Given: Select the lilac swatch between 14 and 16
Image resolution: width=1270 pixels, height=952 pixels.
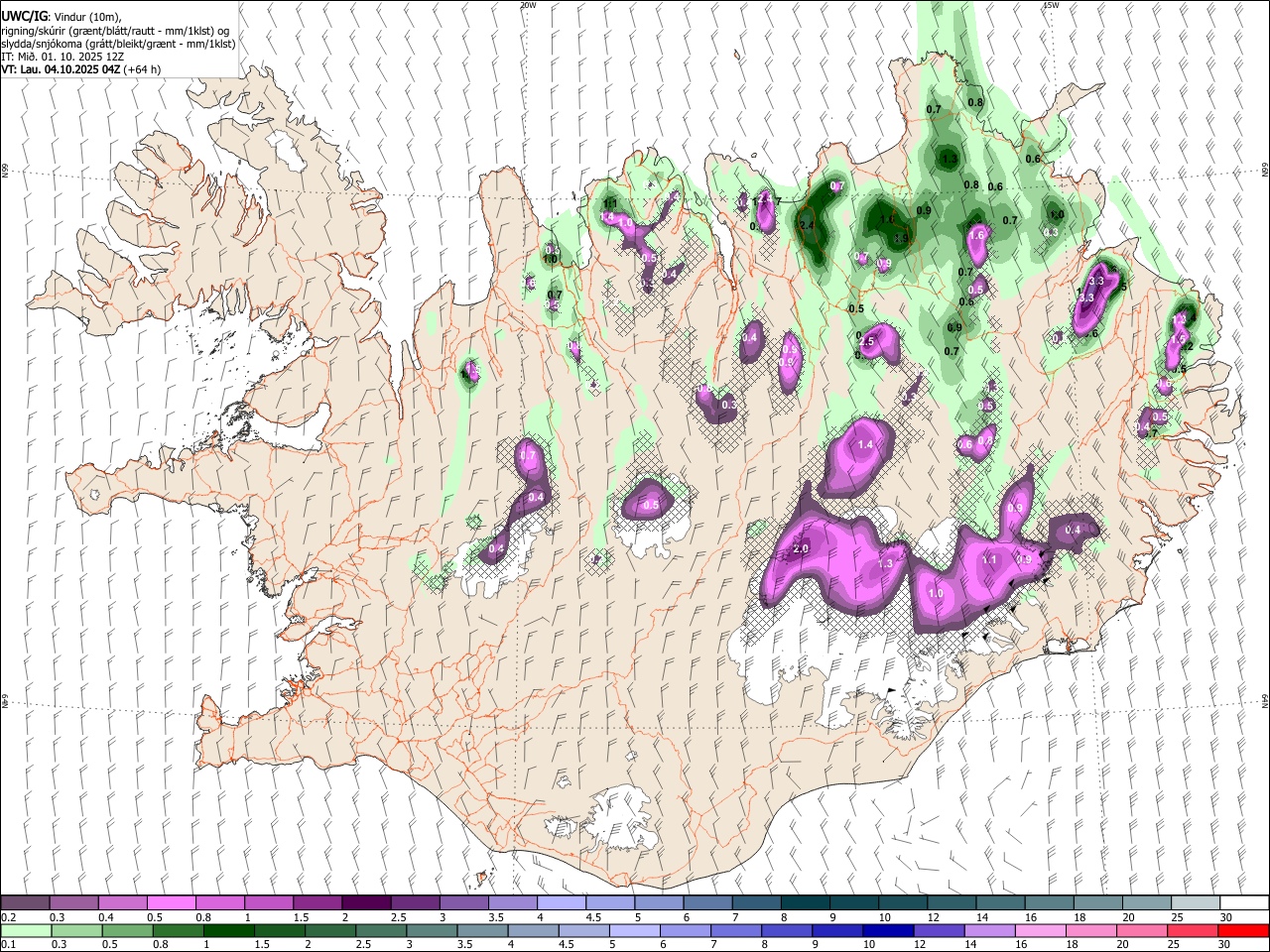Looking at the screenshot, I should (x=989, y=930).
